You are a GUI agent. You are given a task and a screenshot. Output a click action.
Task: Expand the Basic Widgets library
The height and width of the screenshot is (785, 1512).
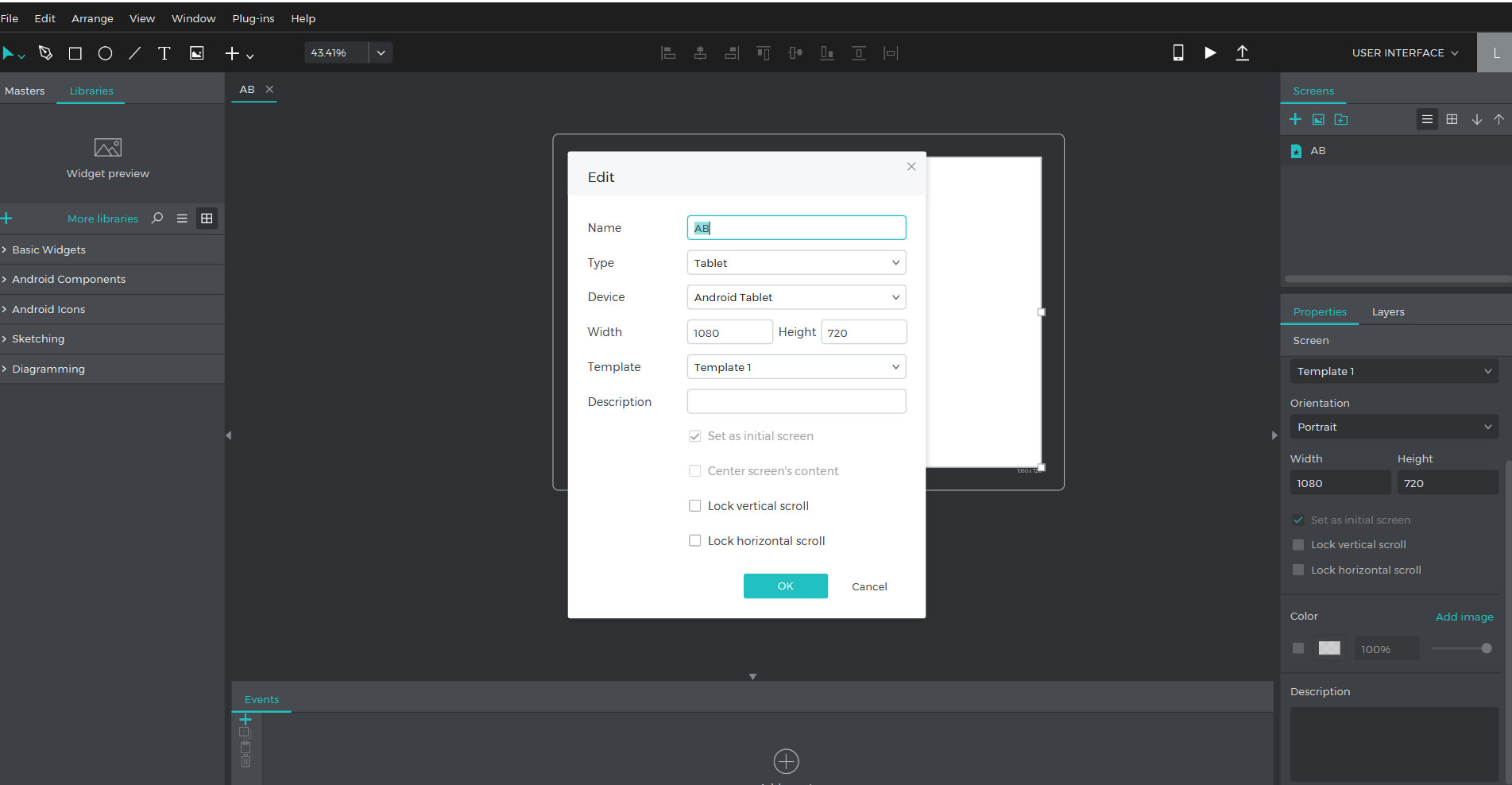[x=112, y=249]
